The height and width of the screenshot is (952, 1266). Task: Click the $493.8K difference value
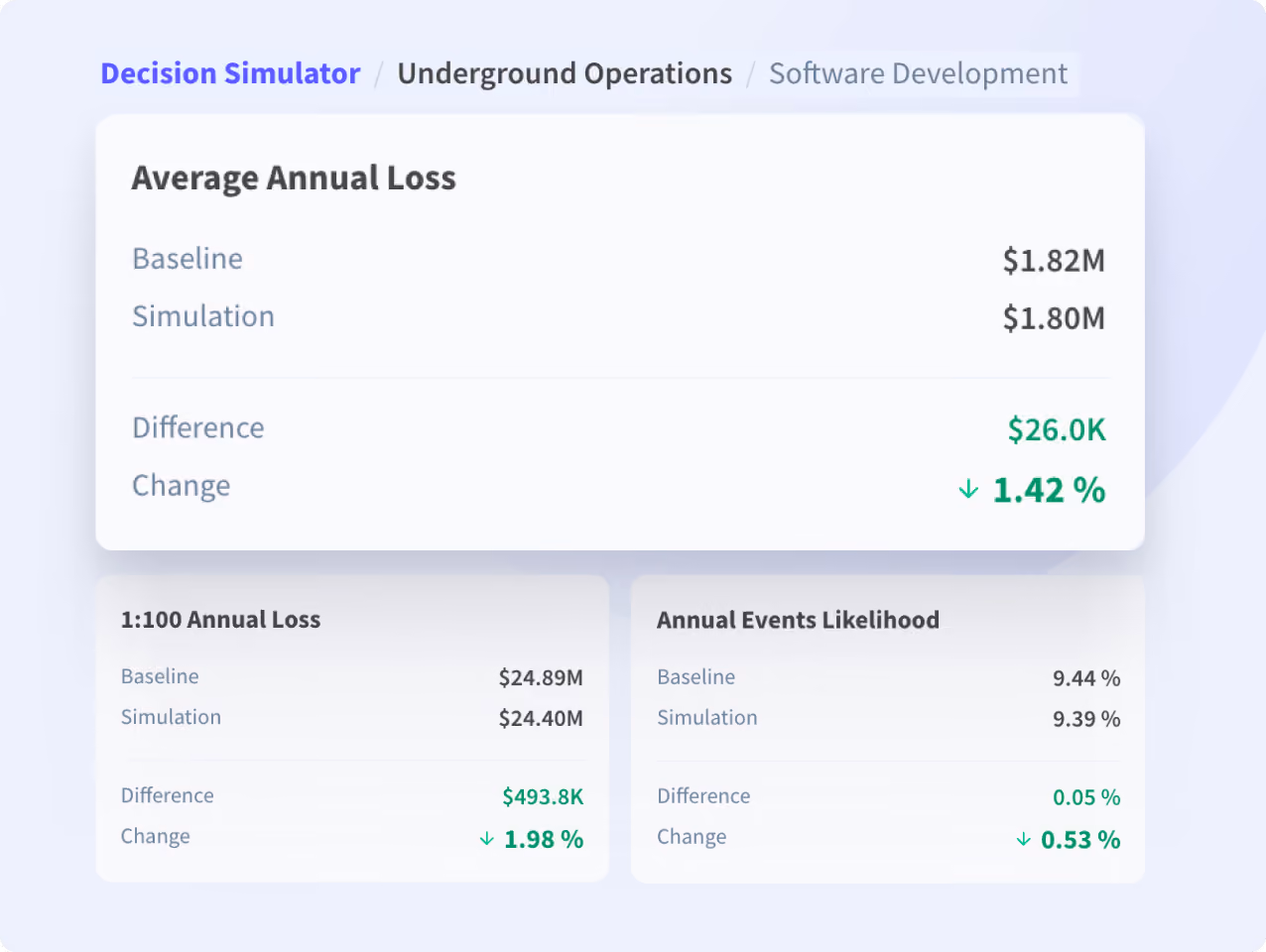(x=543, y=797)
